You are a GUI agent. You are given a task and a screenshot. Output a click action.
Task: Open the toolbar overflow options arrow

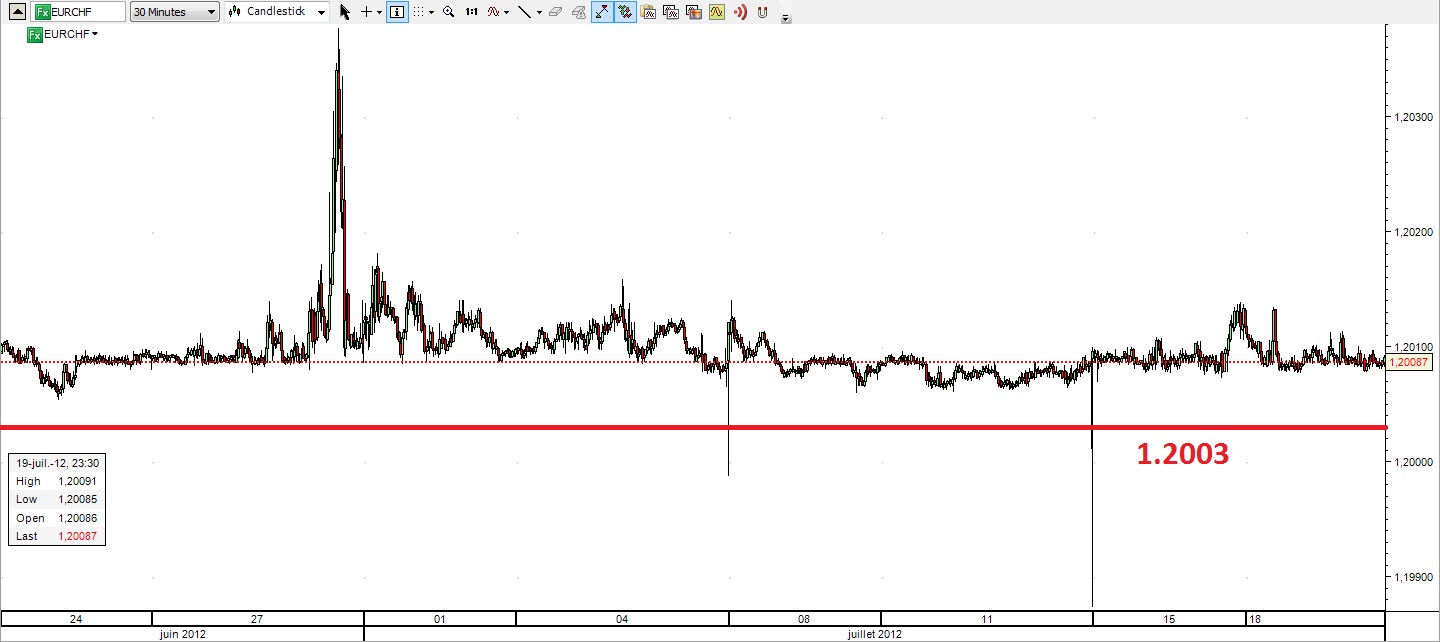coord(786,18)
